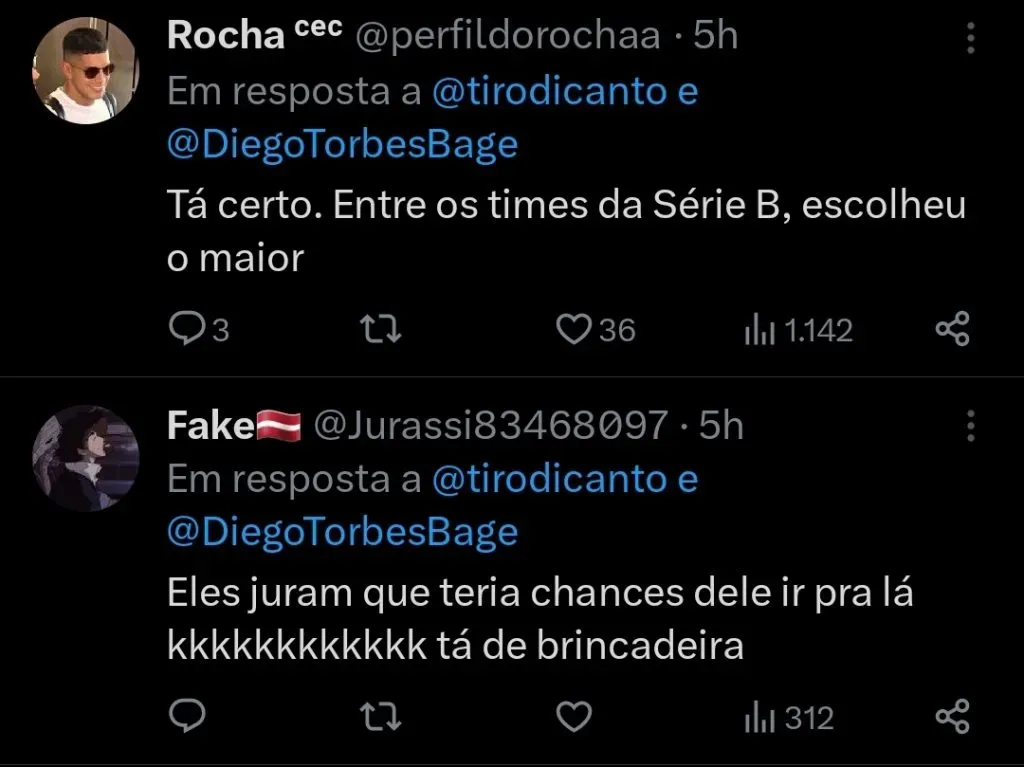The height and width of the screenshot is (767, 1024).
Task: Open more options for Fake's tweet
Action: 969,425
